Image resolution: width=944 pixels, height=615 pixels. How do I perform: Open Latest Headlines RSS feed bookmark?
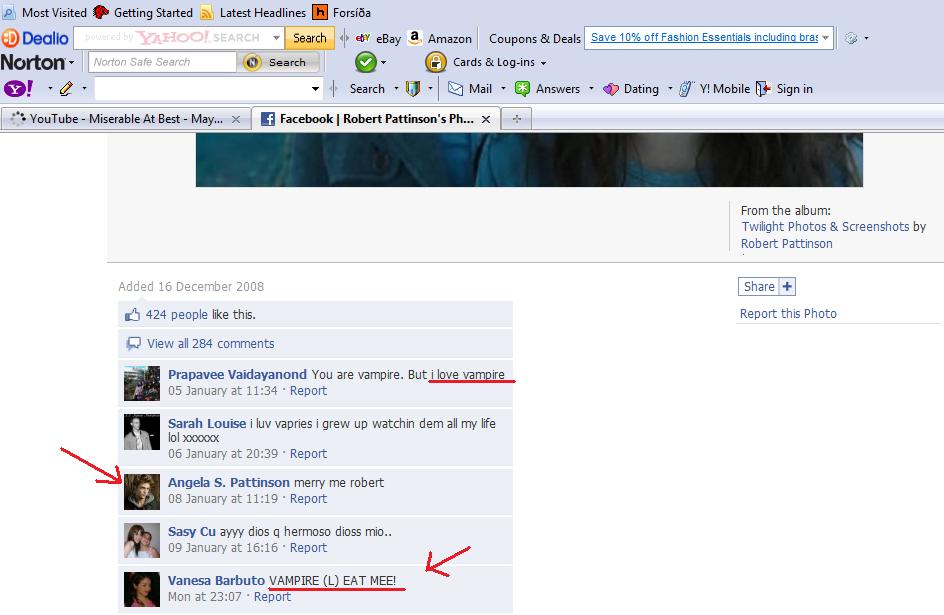(253, 12)
